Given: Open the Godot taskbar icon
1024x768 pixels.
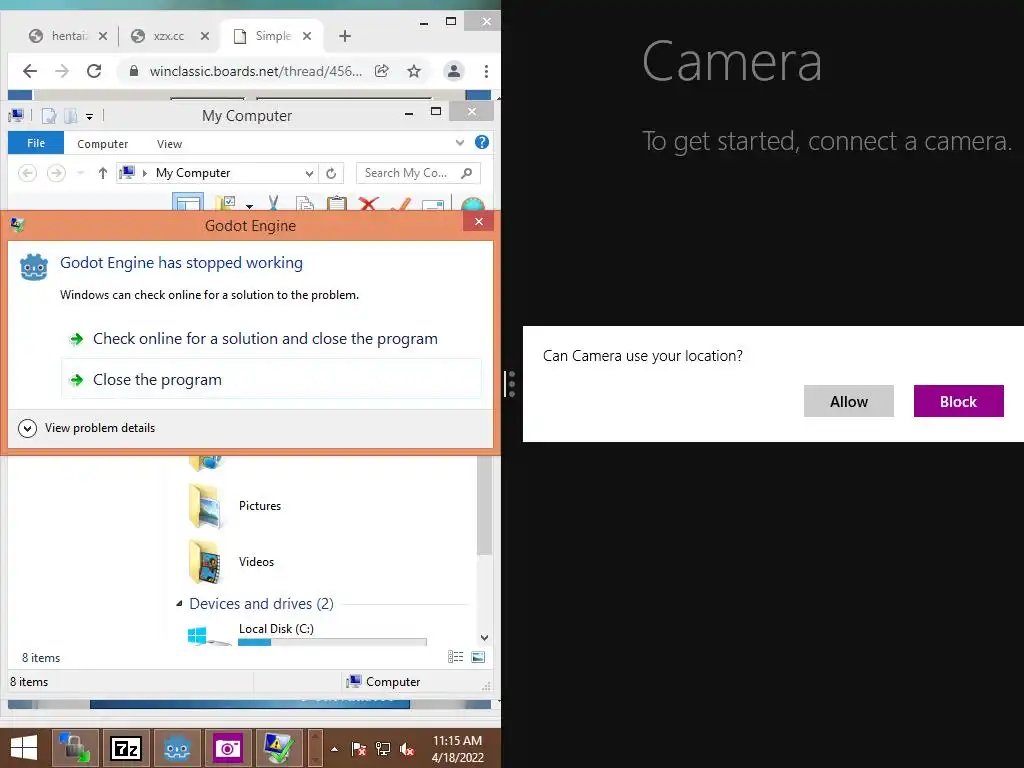Looking at the screenshot, I should [x=177, y=748].
